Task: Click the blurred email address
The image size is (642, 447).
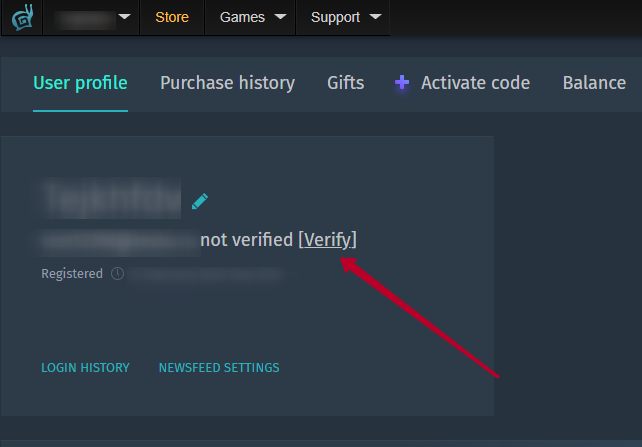Action: [x=120, y=240]
